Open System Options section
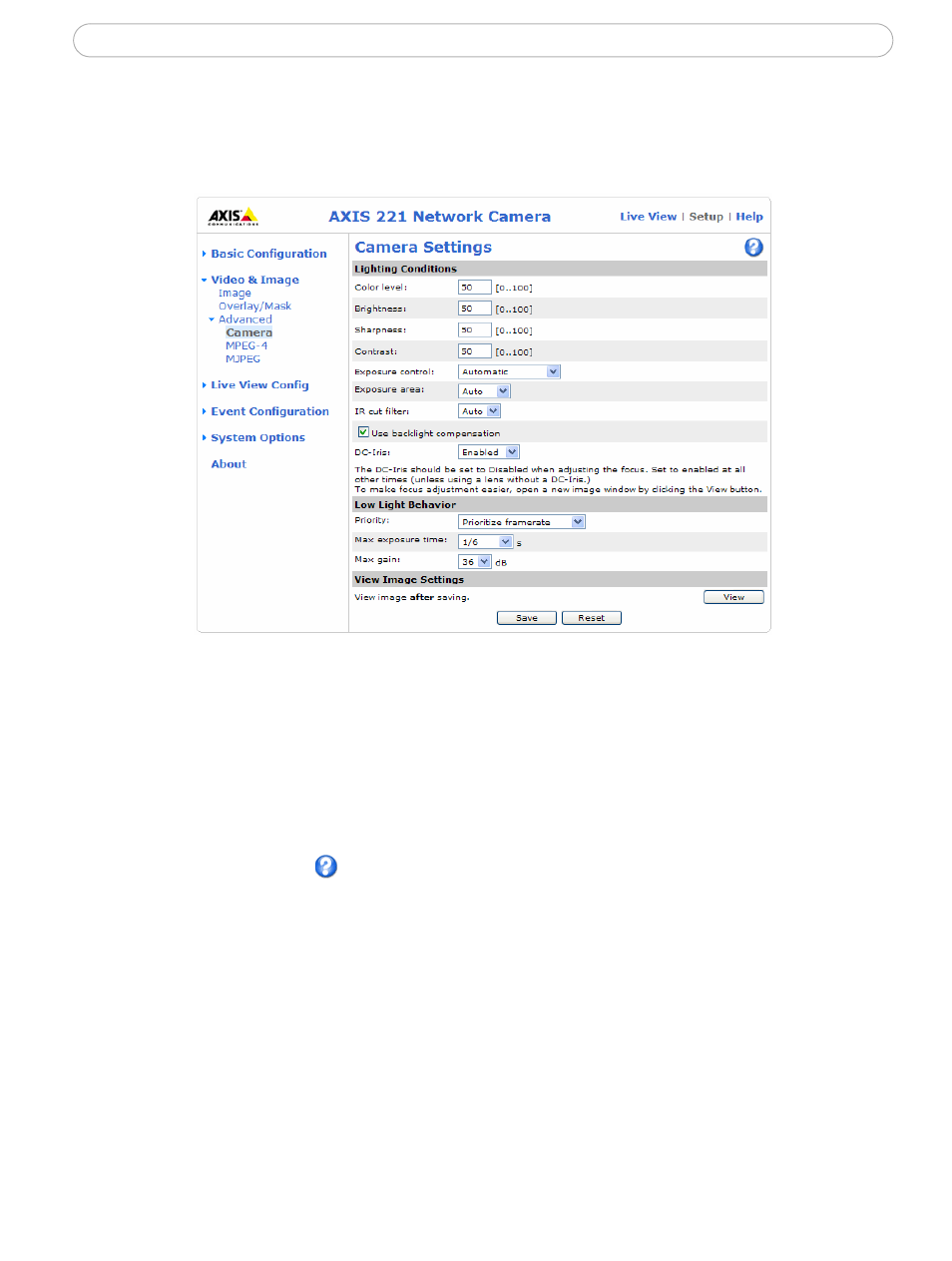 pos(257,437)
